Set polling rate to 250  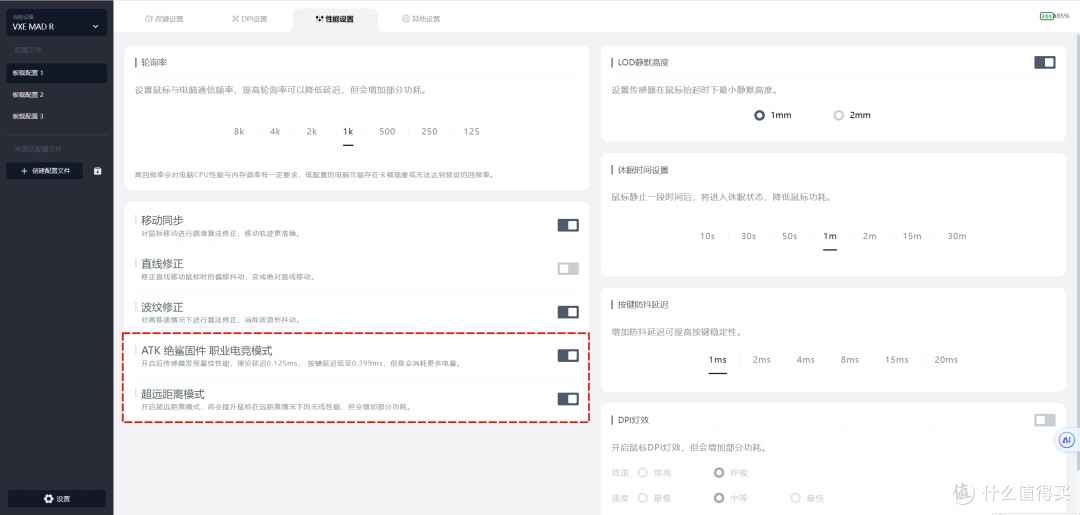(x=429, y=132)
